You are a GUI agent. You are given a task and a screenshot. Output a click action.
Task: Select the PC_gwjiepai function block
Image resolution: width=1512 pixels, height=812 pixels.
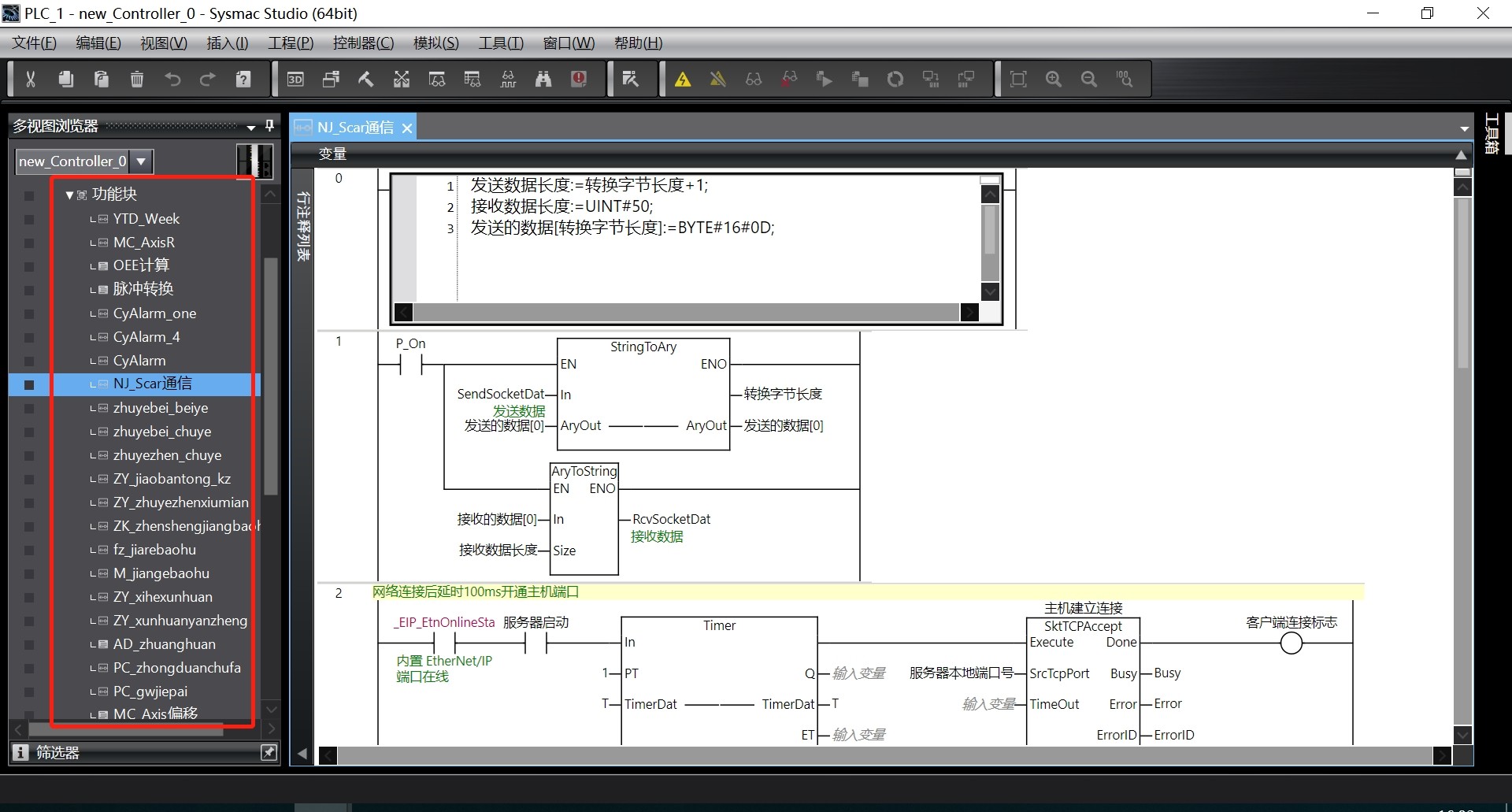pos(150,691)
